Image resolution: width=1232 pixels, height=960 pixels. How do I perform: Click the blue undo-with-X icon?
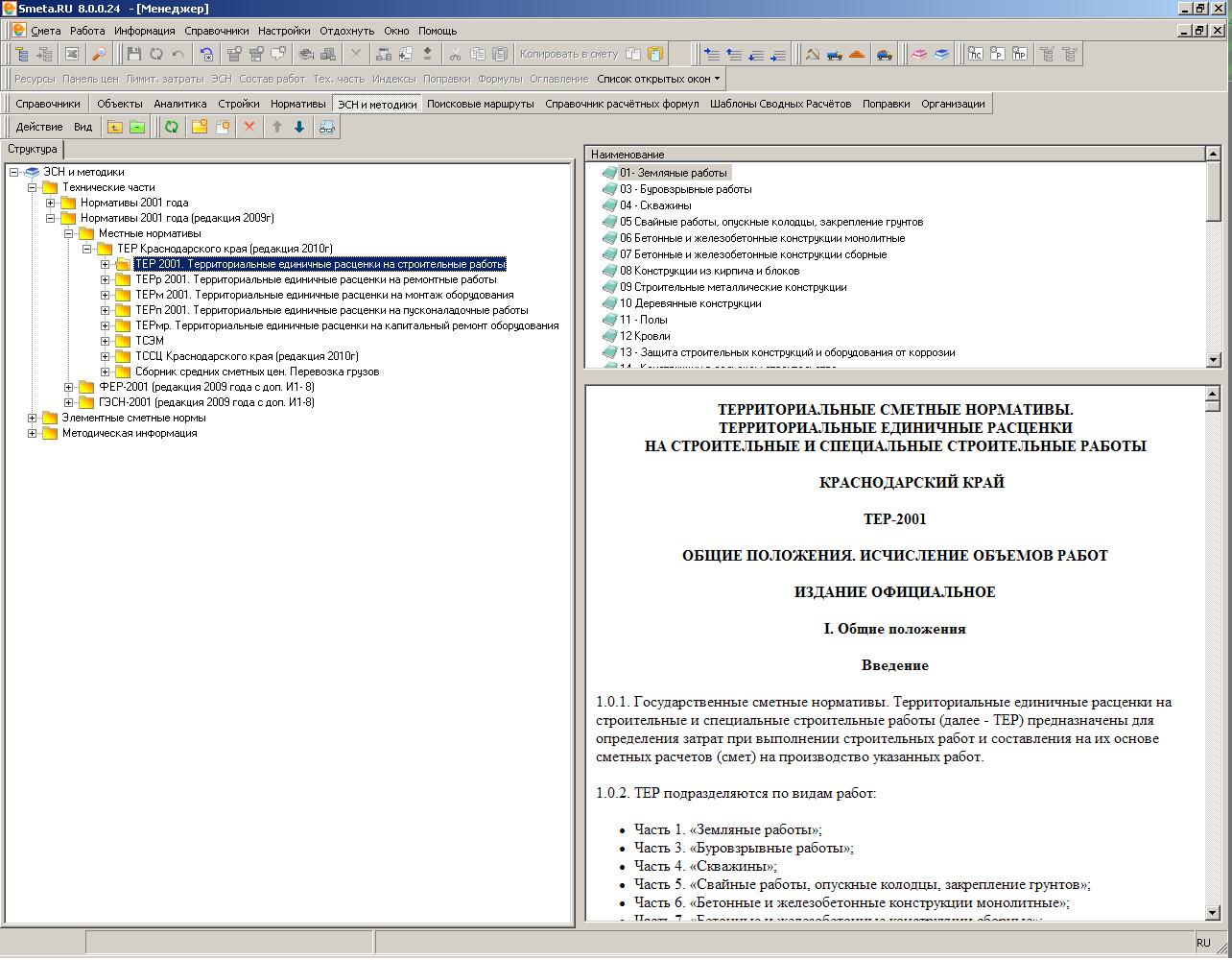[206, 55]
